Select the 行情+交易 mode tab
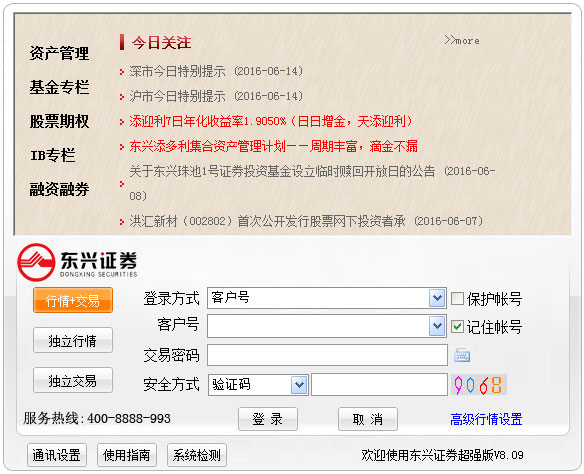The width and height of the screenshot is (584, 474). point(73,300)
